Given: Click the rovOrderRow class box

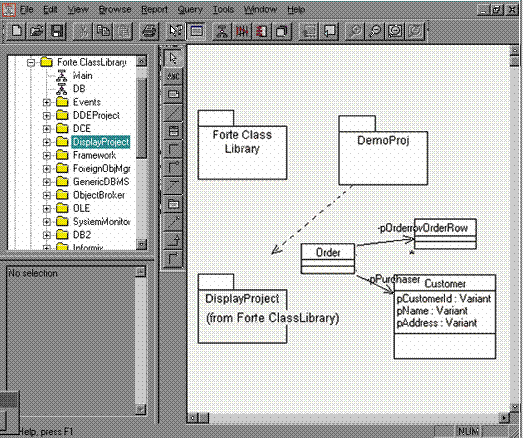Looking at the screenshot, I should [445, 234].
